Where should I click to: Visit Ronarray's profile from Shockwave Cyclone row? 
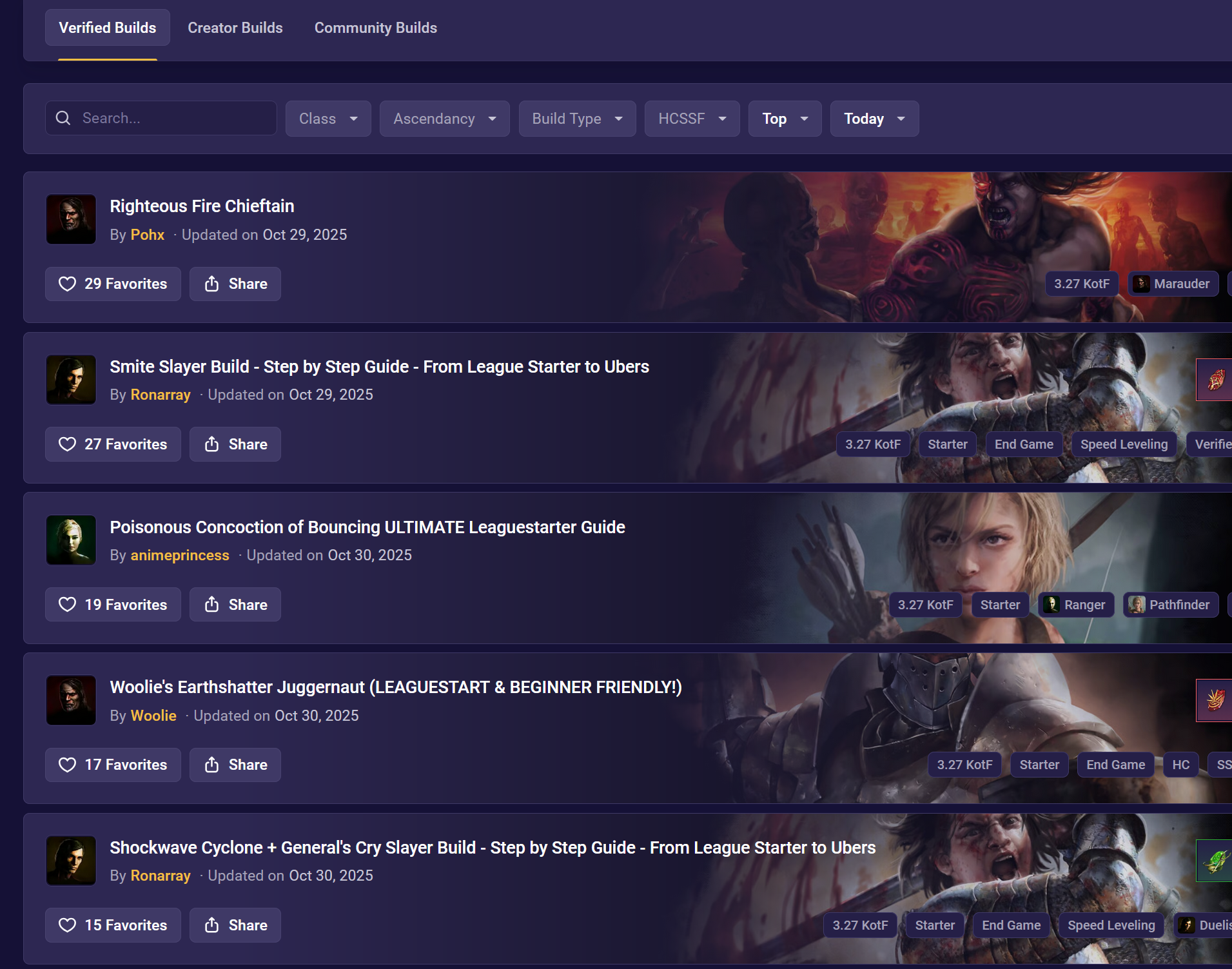tap(161, 876)
